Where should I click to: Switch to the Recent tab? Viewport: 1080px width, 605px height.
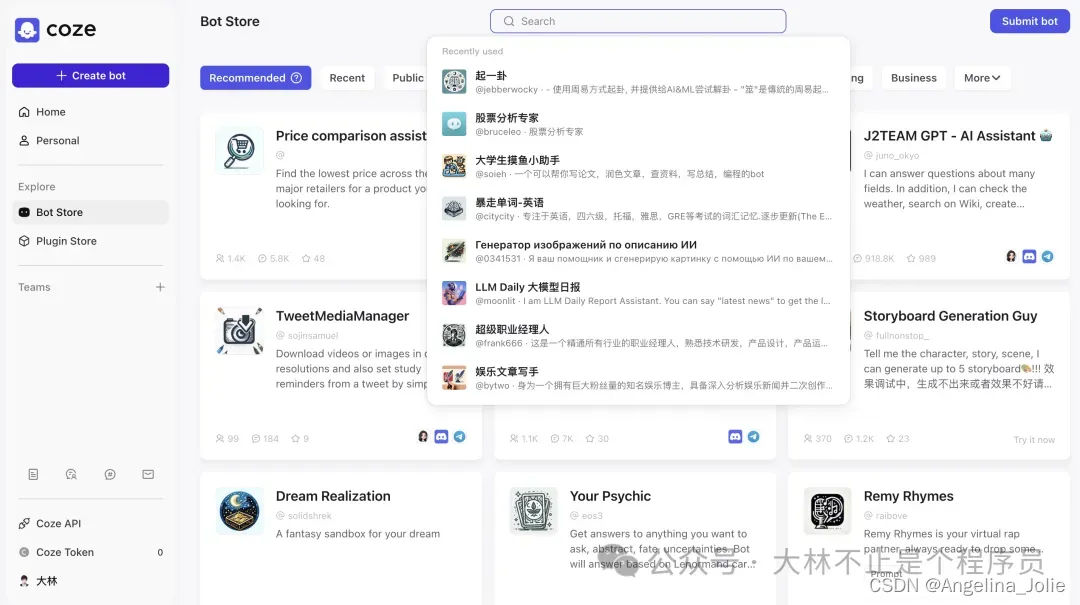coord(347,78)
